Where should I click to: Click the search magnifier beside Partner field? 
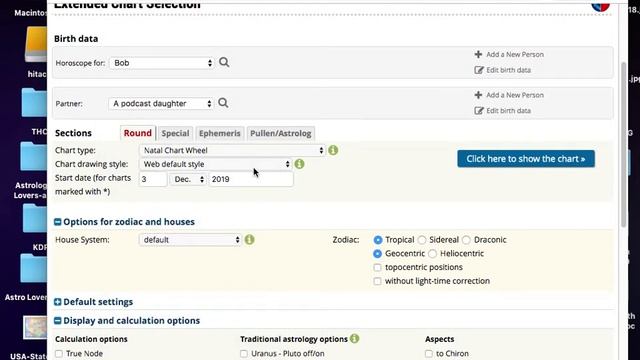point(223,103)
